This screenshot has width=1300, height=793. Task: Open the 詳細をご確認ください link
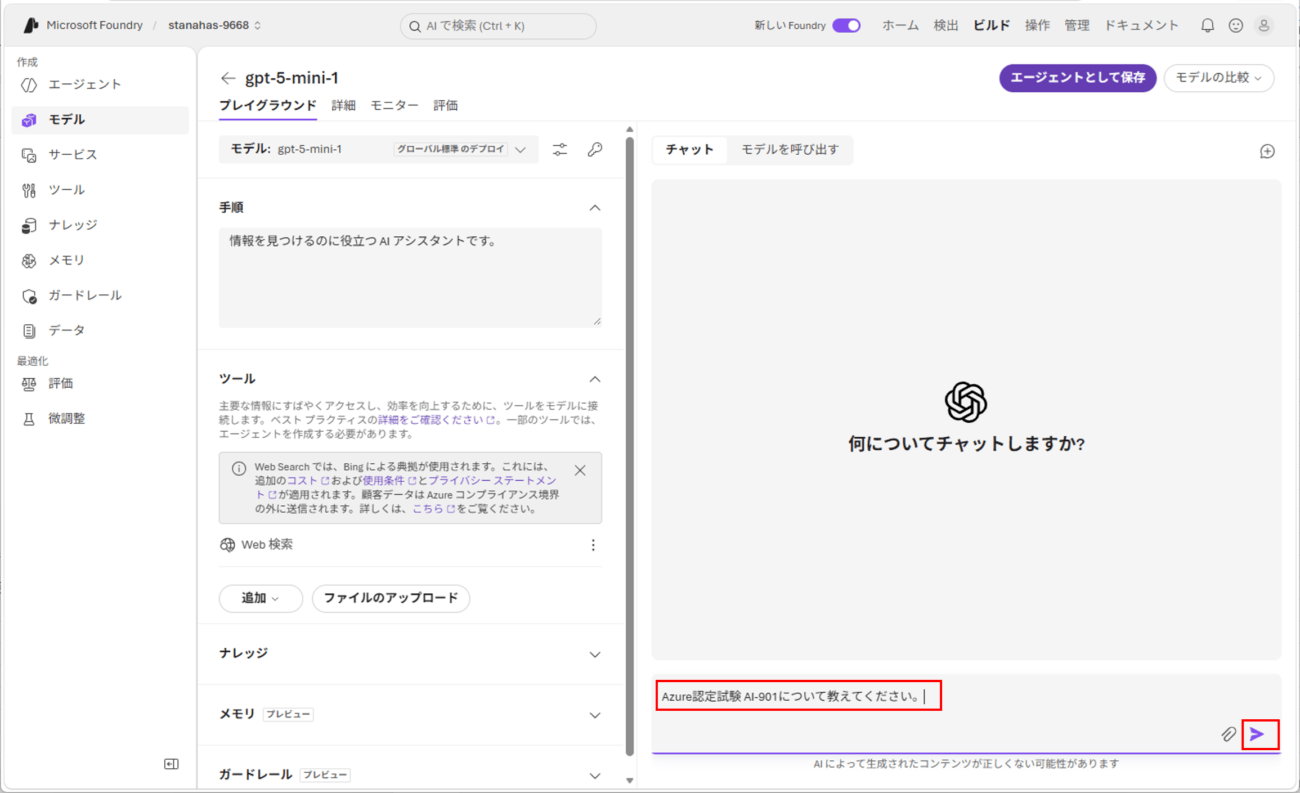[x=436, y=420]
